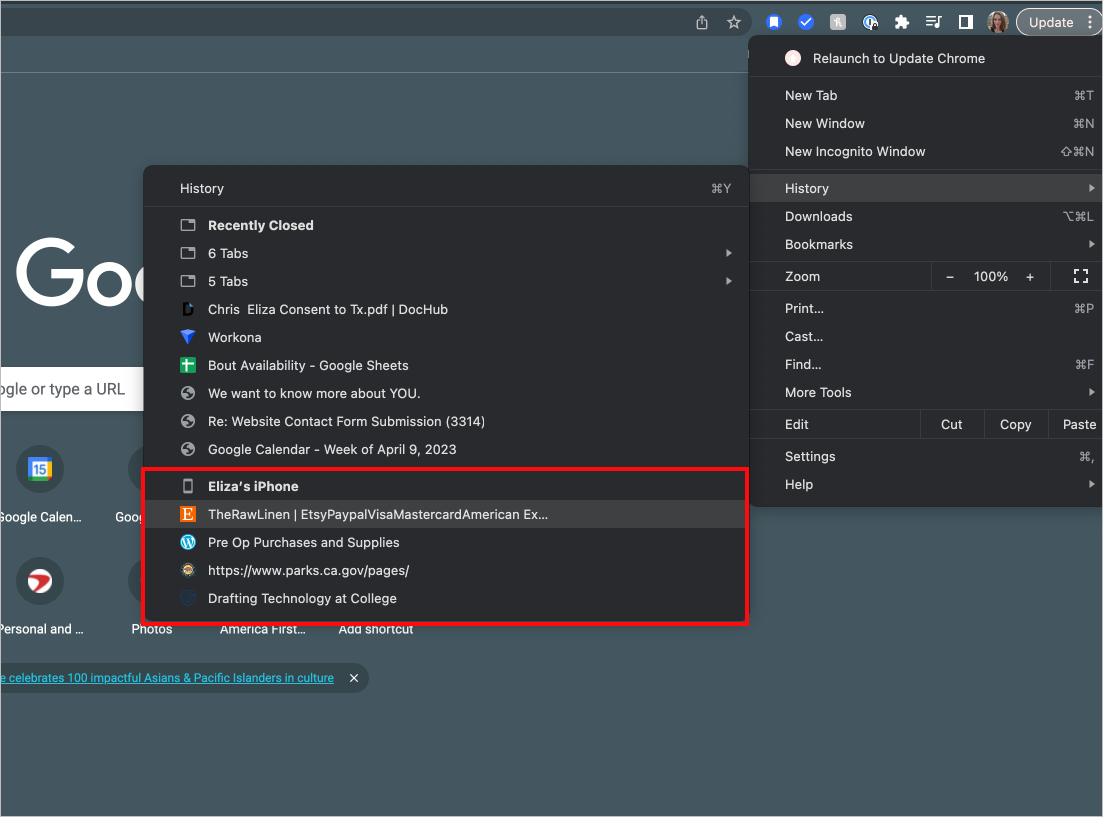Dismiss the promo banner with X
Viewport: 1103px width, 817px height.
[354, 678]
